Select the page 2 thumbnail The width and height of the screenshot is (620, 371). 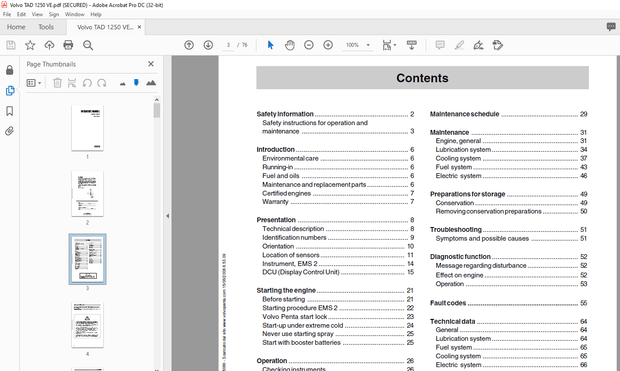(x=87, y=194)
